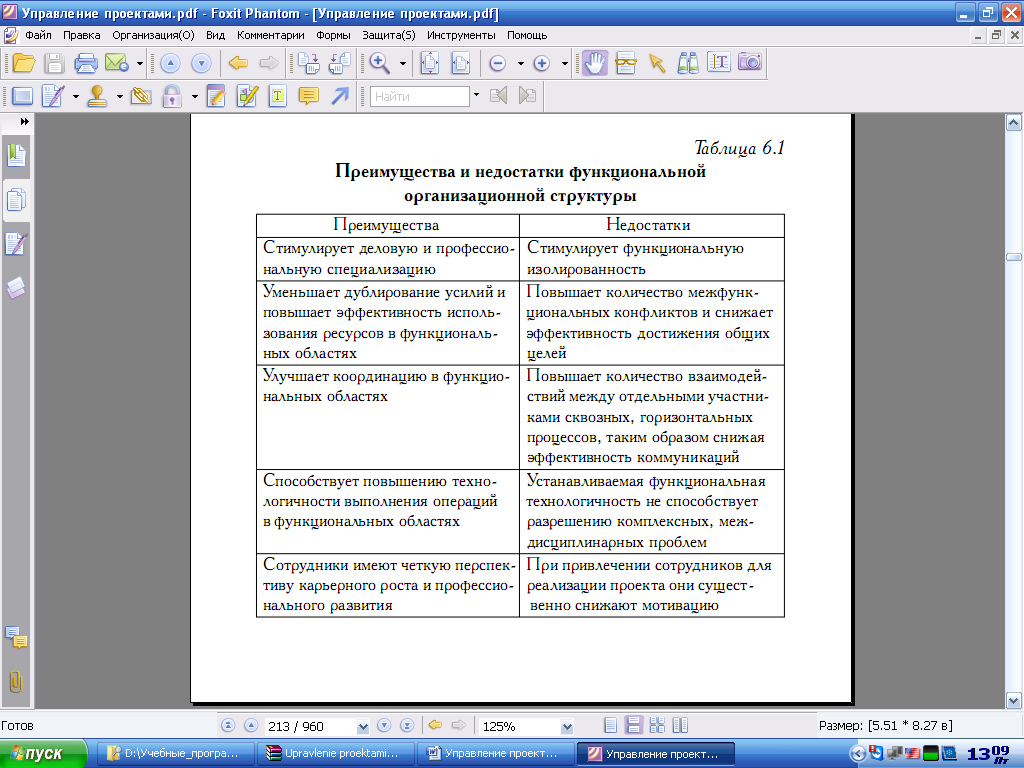Open the padlock security dropdown arrow
Screen dimensions: 1024x768
coord(195,97)
